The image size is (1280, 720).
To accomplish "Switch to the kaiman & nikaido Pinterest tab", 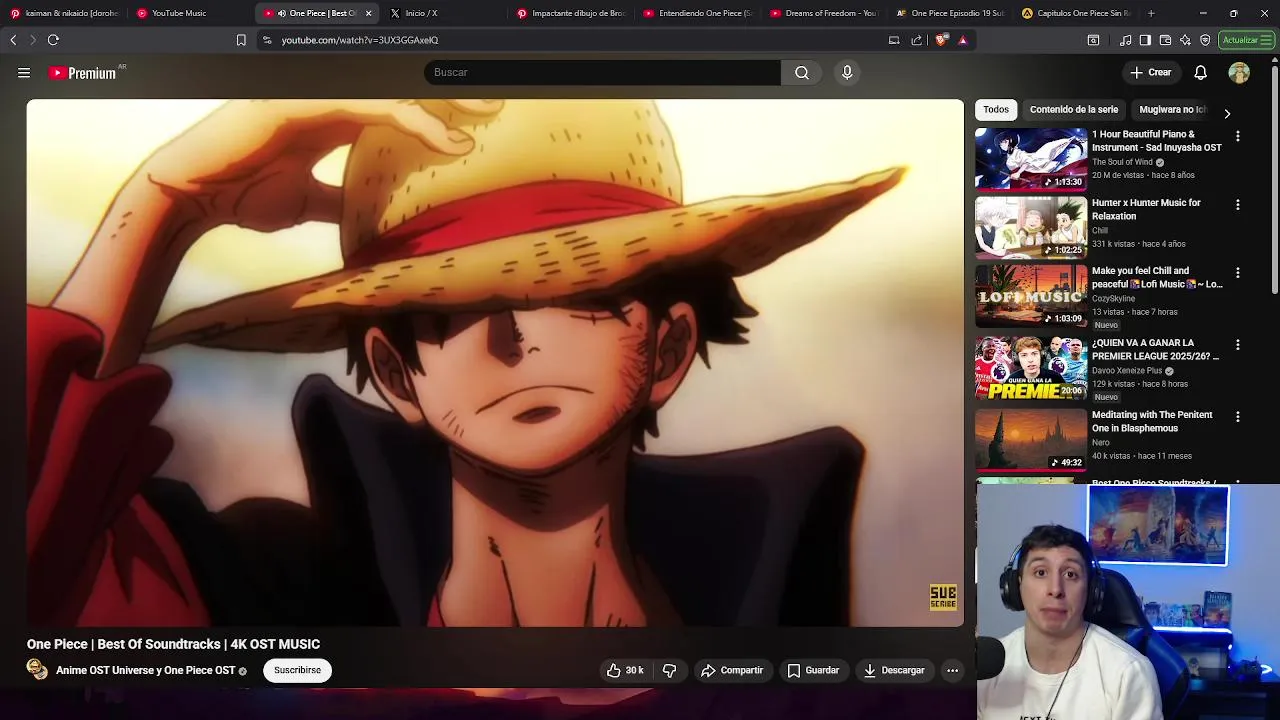I will (x=64, y=14).
